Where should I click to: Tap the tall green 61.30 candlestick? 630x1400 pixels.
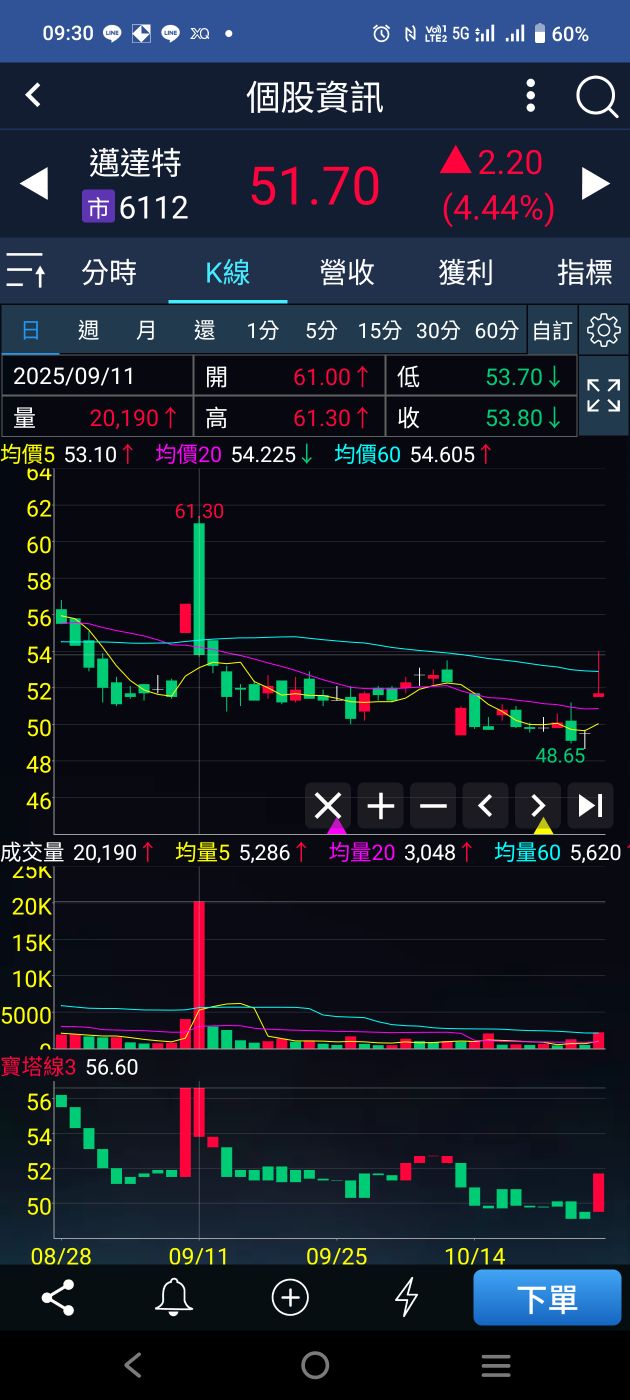click(199, 588)
